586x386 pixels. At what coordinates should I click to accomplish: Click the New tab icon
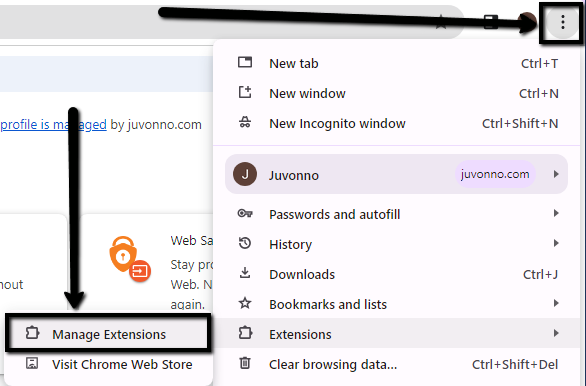point(245,62)
